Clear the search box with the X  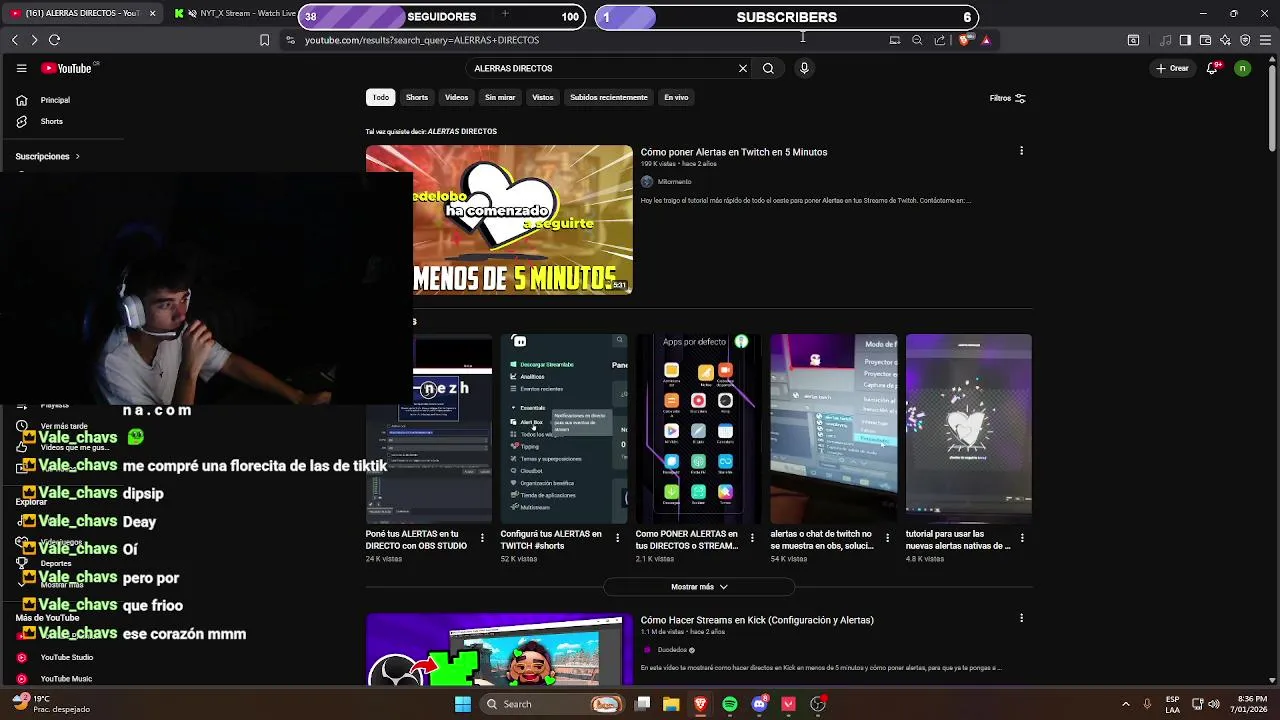(743, 68)
